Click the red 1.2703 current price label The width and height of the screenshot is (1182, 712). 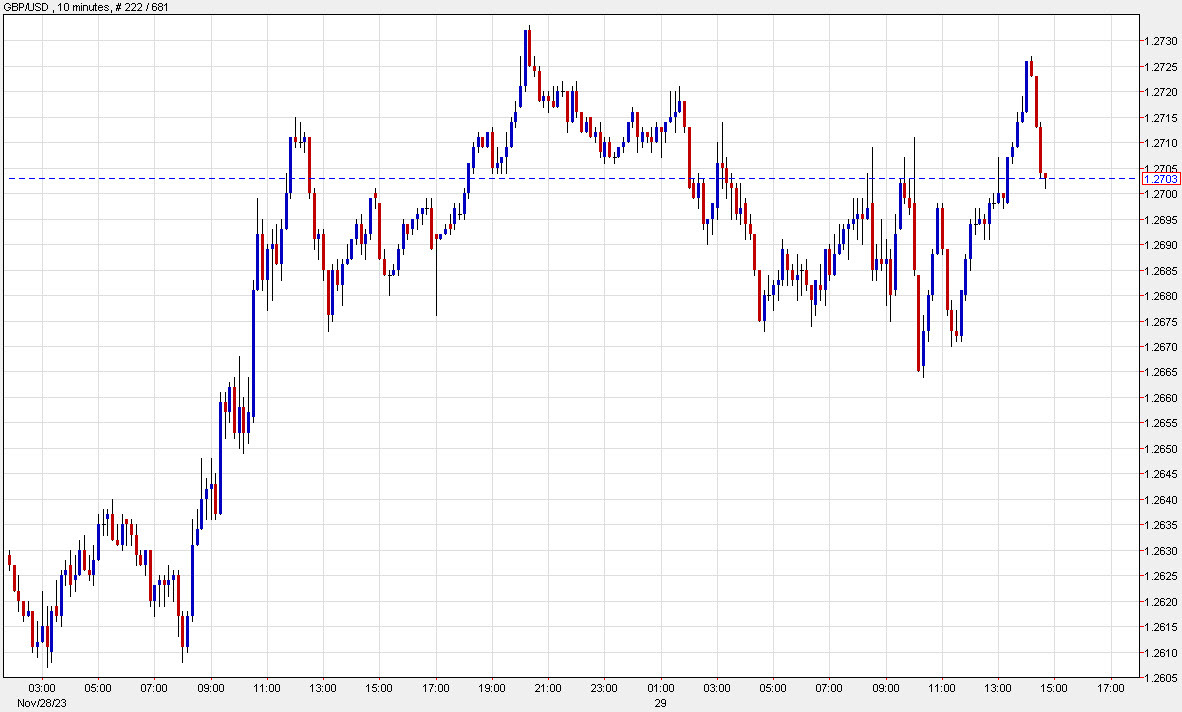[x=1161, y=179]
